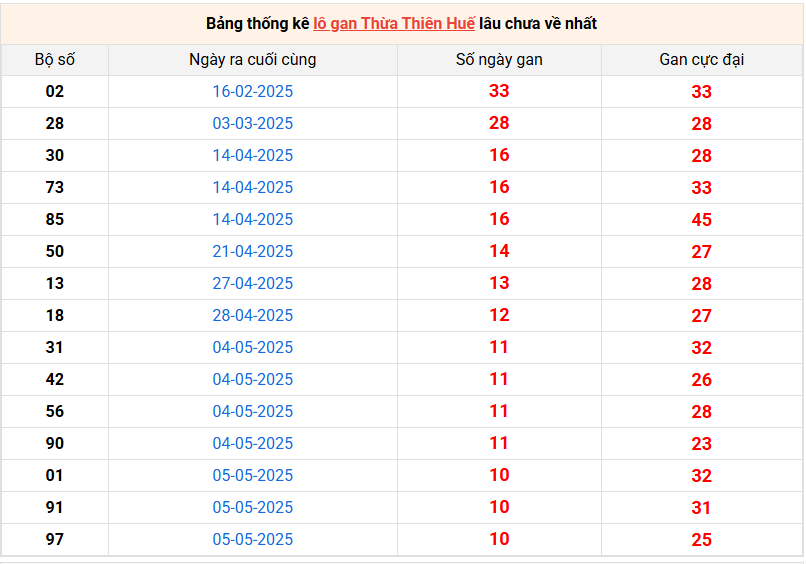
Task: Click date 16-02-2025 for number 02
Action: pos(252,92)
